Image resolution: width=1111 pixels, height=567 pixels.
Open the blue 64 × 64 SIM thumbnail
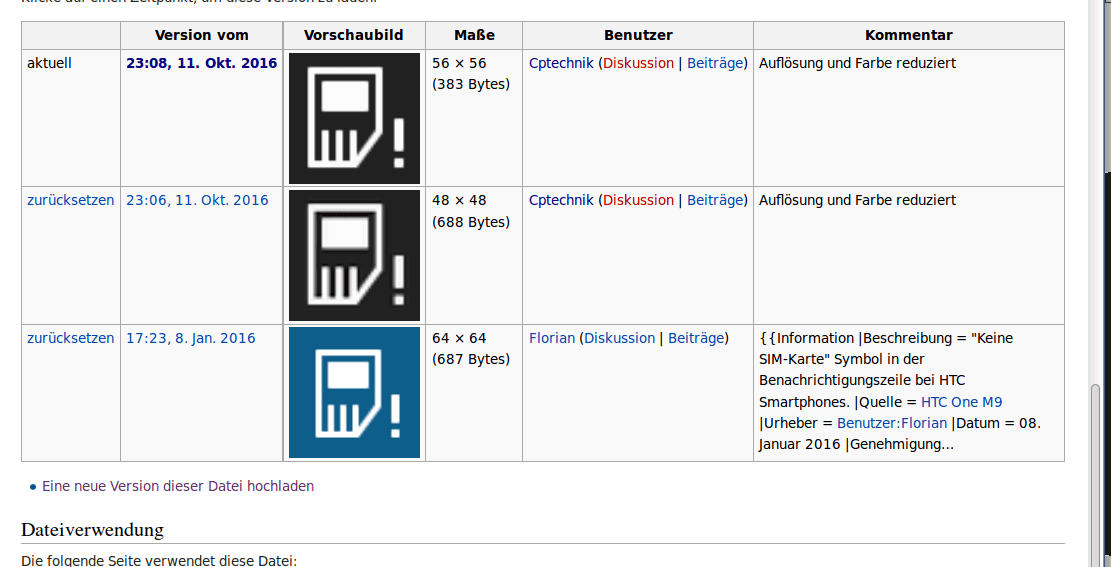[354, 393]
